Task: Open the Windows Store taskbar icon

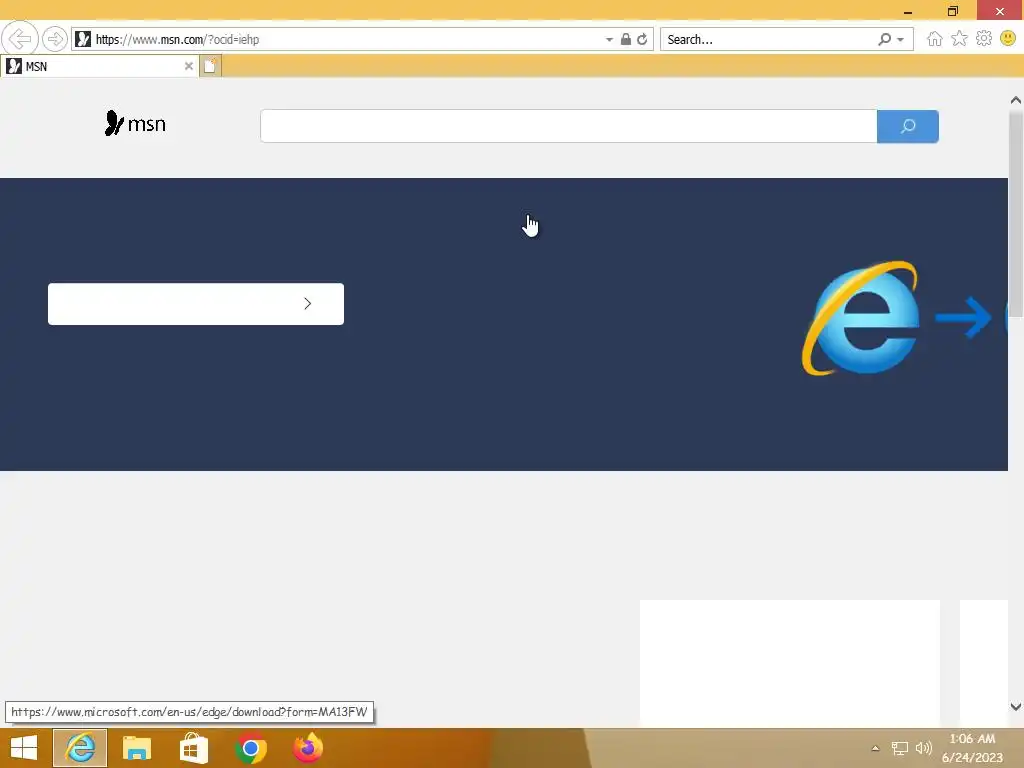Action: click(x=193, y=748)
